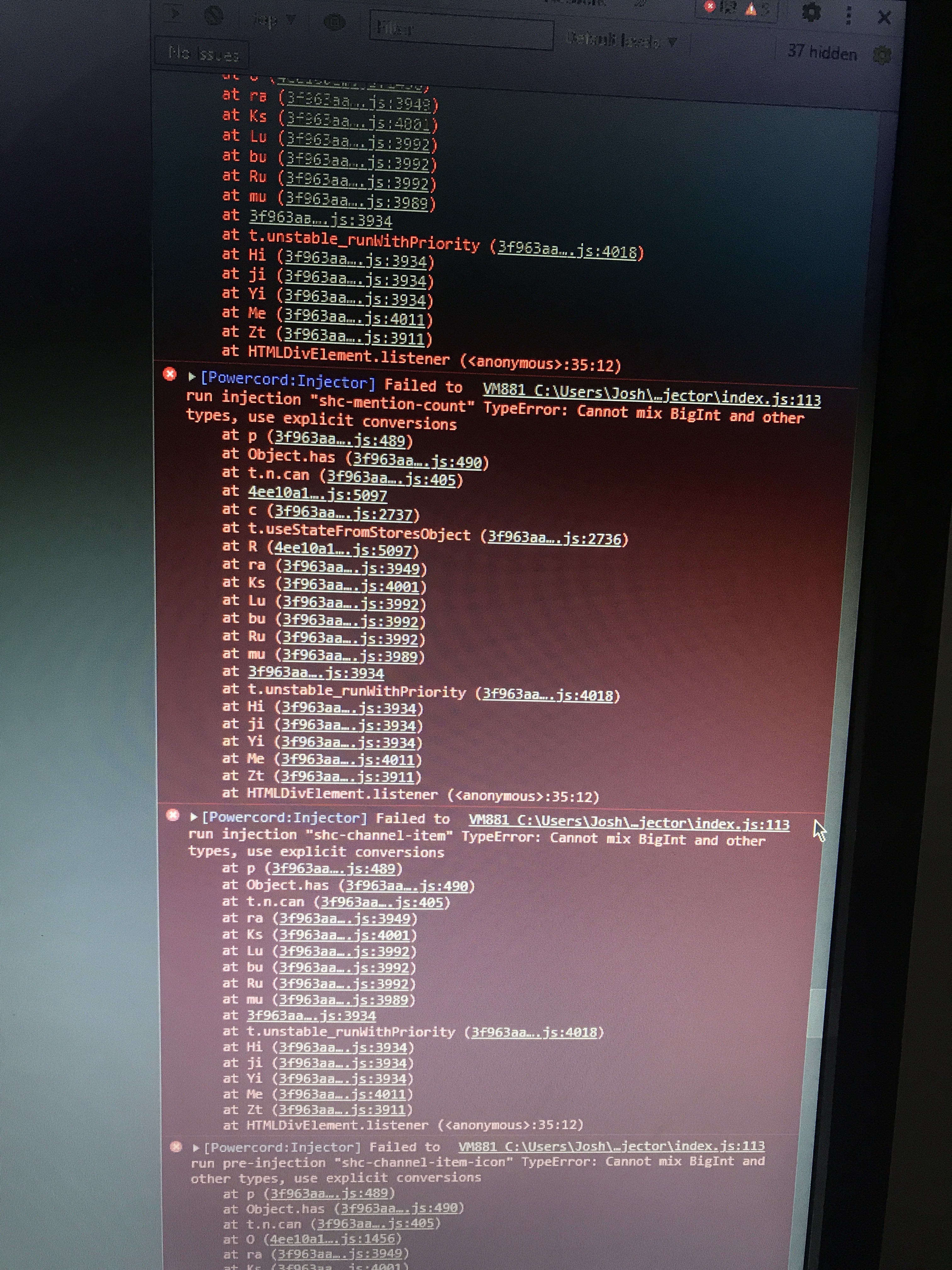Focus the console Filter input field
Viewport: 952px width, 1270px height.
pos(462,29)
